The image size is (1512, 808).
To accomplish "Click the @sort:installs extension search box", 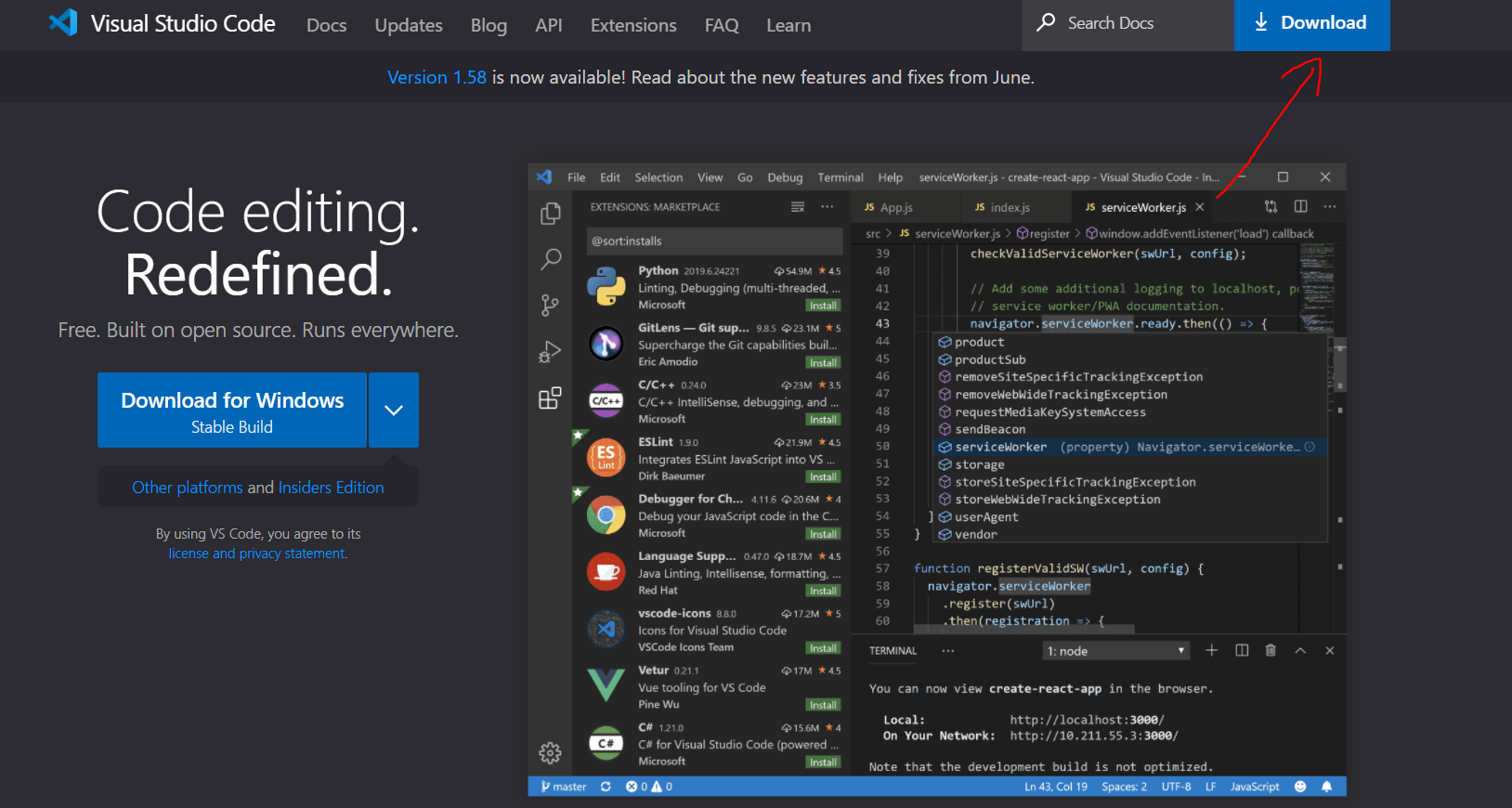I will 714,241.
